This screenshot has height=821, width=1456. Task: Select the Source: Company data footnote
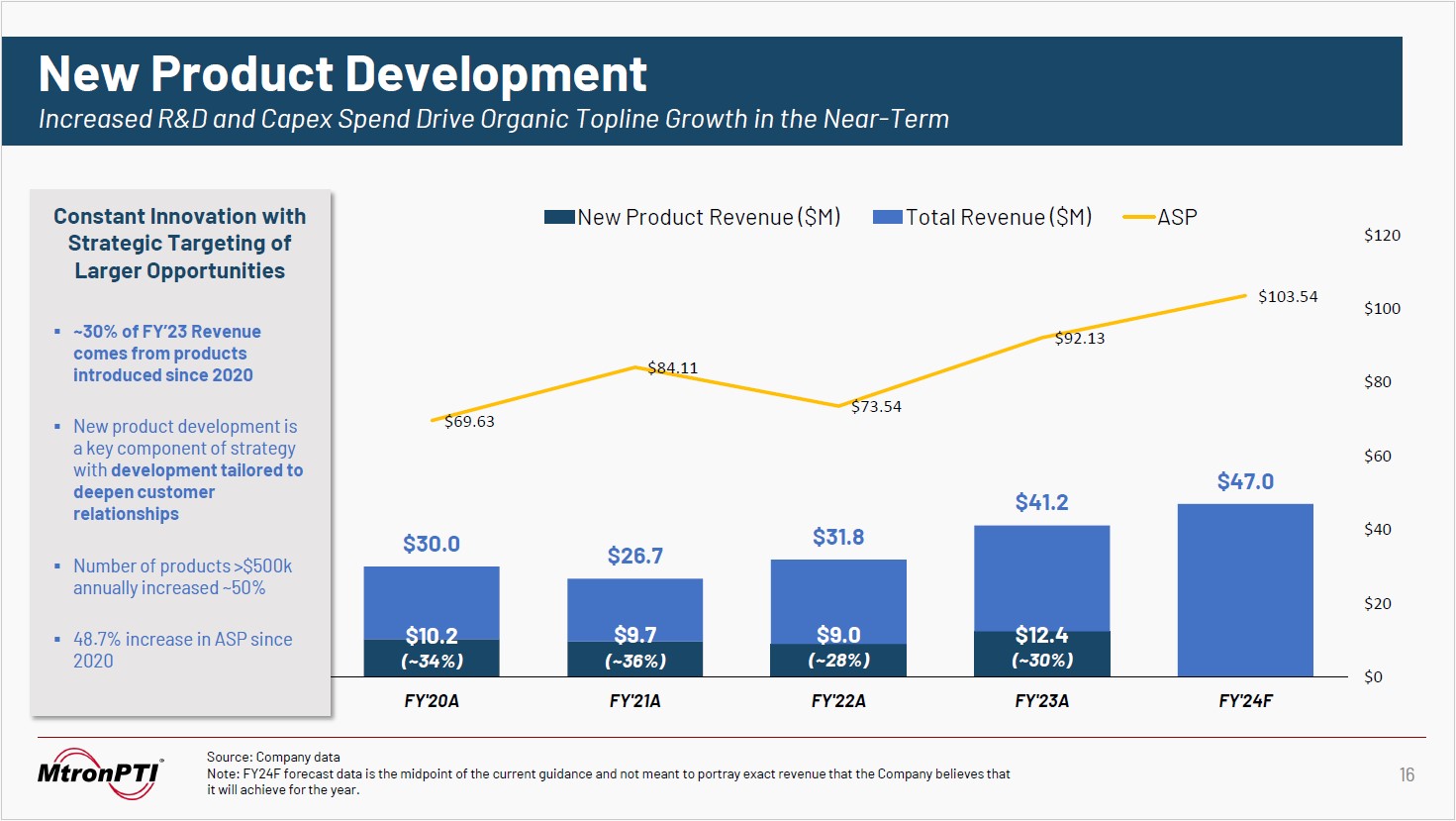[x=273, y=757]
